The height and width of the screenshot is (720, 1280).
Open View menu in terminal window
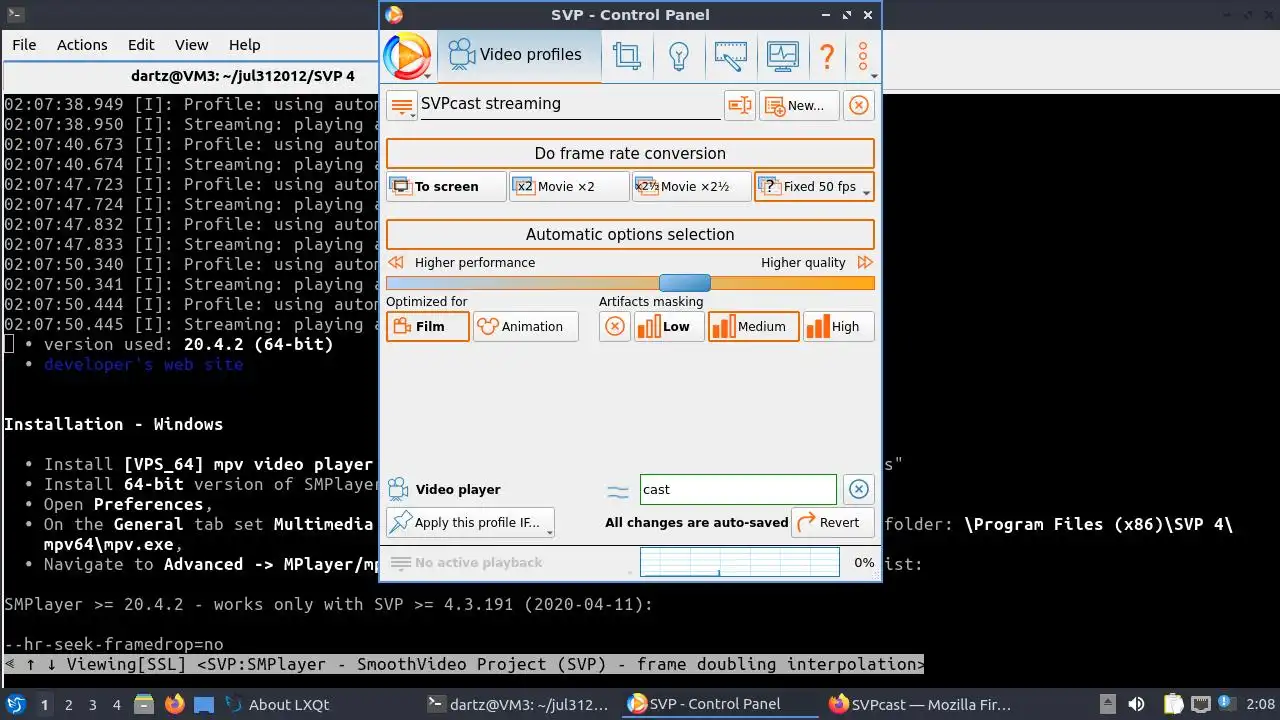tap(191, 45)
